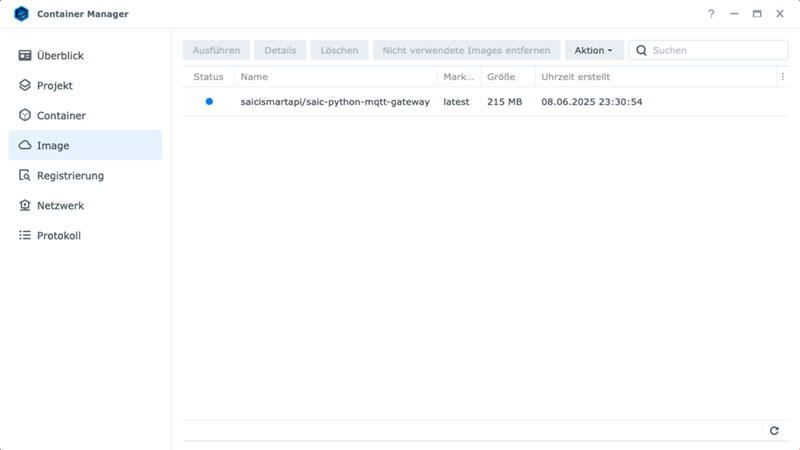Image resolution: width=800 pixels, height=450 pixels.
Task: Click the Registrierung search-document icon
Action: point(25,176)
